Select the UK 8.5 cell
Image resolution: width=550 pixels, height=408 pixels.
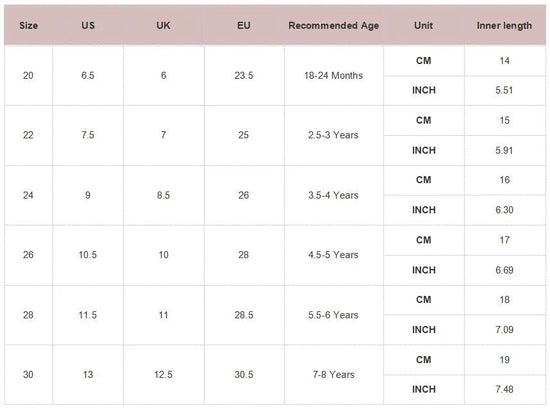(x=163, y=195)
